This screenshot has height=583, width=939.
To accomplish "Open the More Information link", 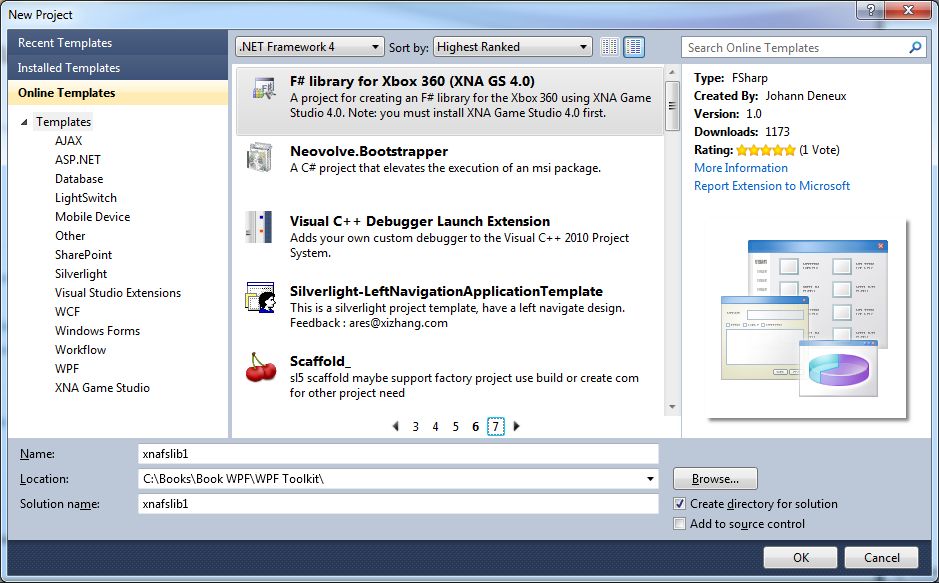I will (x=740, y=167).
